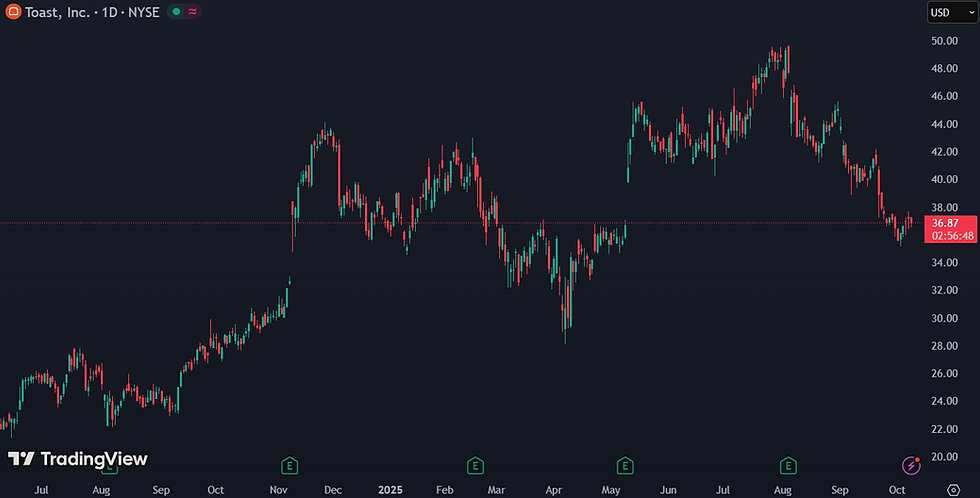Click the pink approximately-equal data mode icon

pos(192,11)
